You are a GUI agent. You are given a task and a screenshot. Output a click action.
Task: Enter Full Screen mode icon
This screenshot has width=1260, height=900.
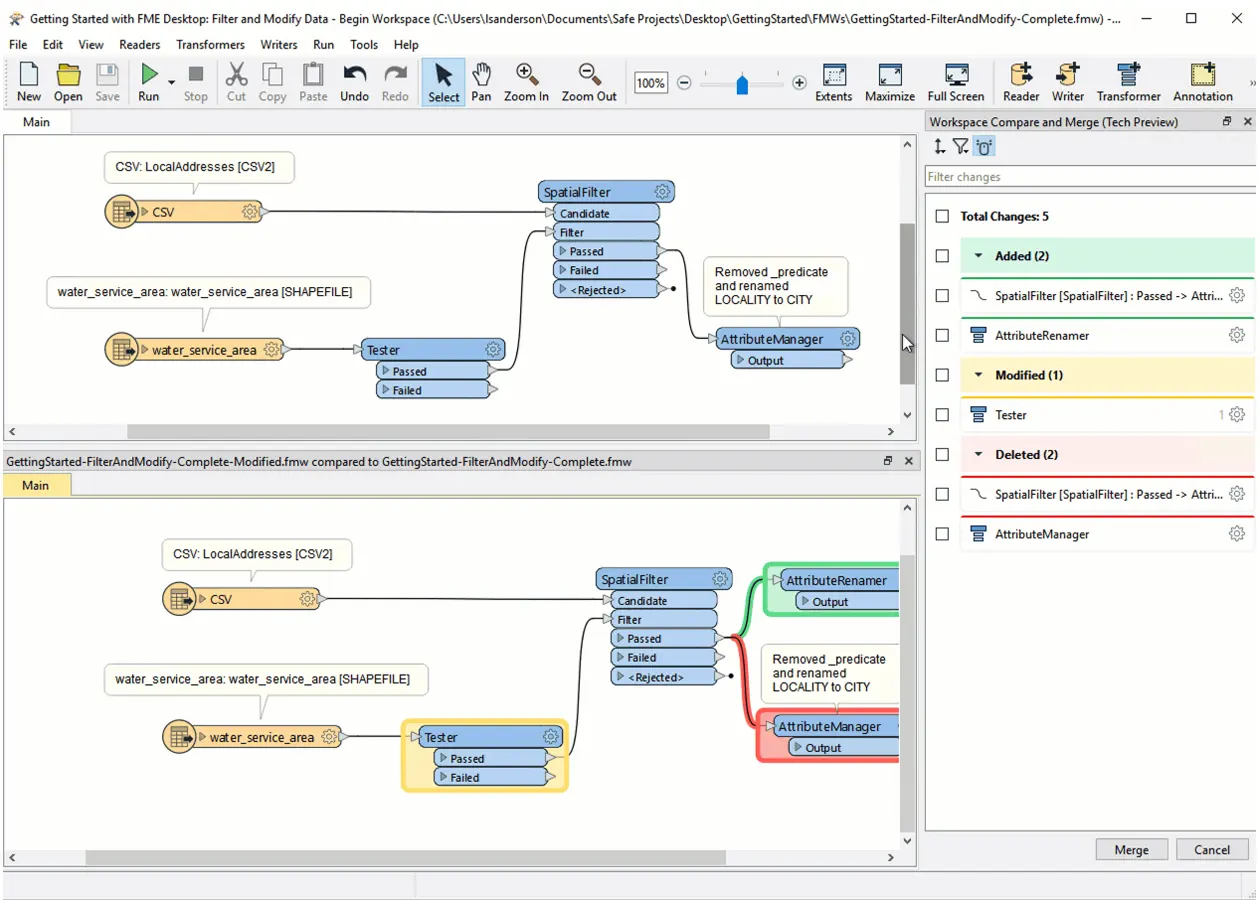coord(956,75)
